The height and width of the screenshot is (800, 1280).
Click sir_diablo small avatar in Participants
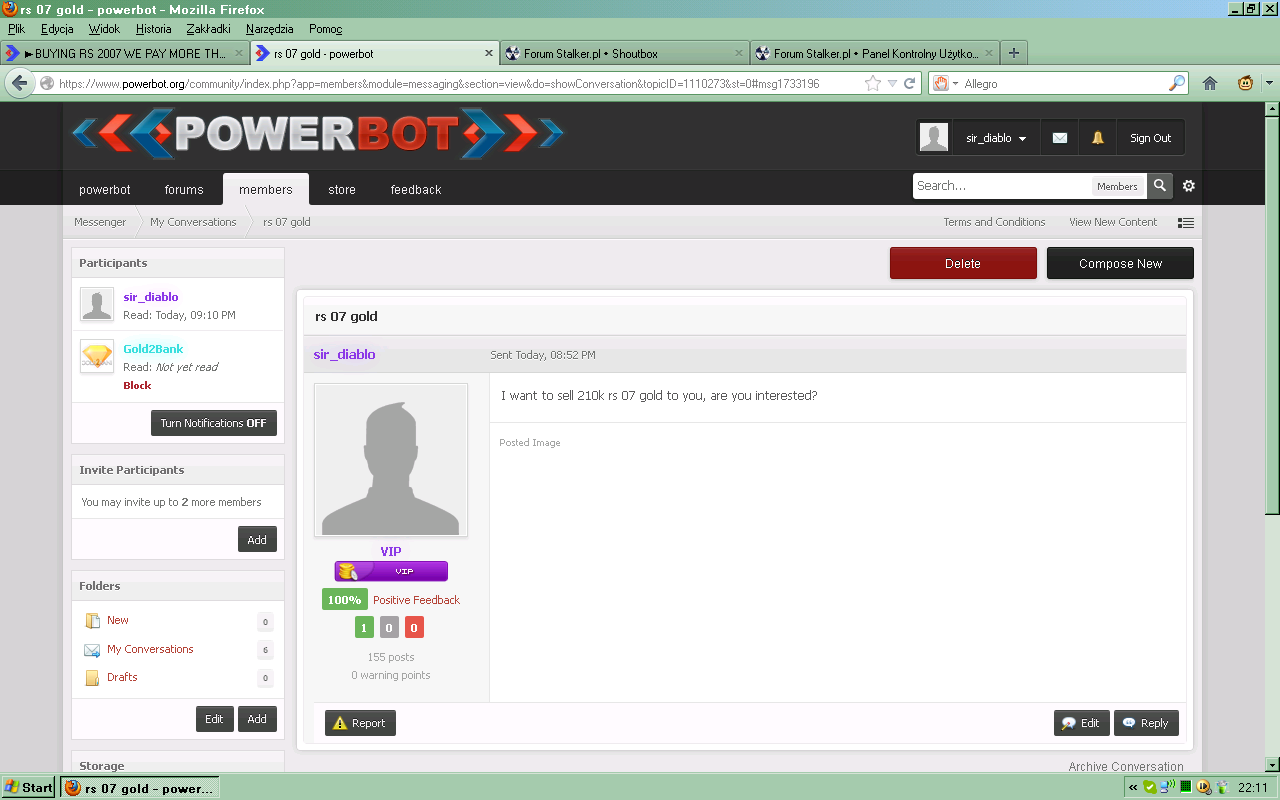pos(97,305)
